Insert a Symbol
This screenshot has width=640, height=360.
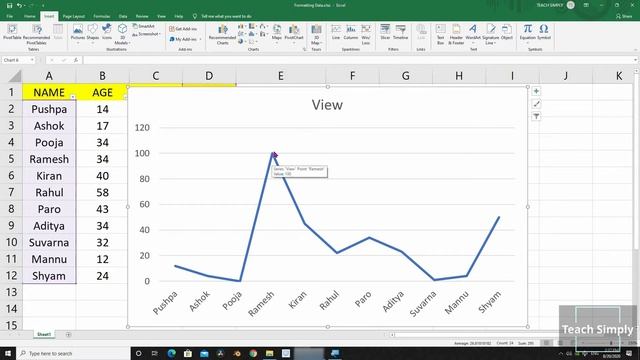click(x=544, y=32)
